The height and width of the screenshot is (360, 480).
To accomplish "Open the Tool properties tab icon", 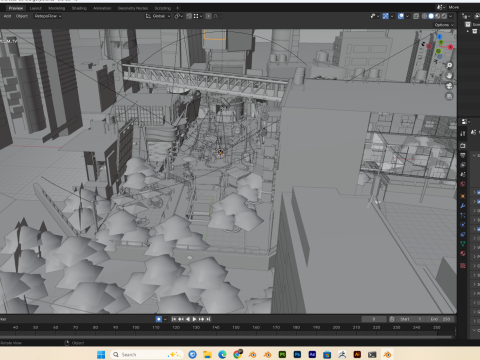I will pos(463,134).
